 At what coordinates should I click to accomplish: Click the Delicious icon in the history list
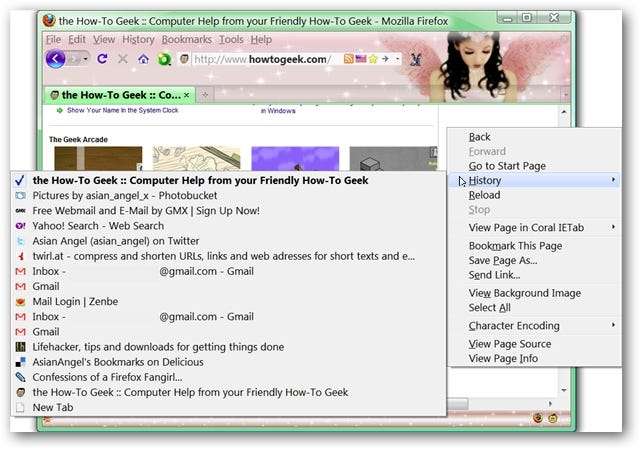point(20,362)
